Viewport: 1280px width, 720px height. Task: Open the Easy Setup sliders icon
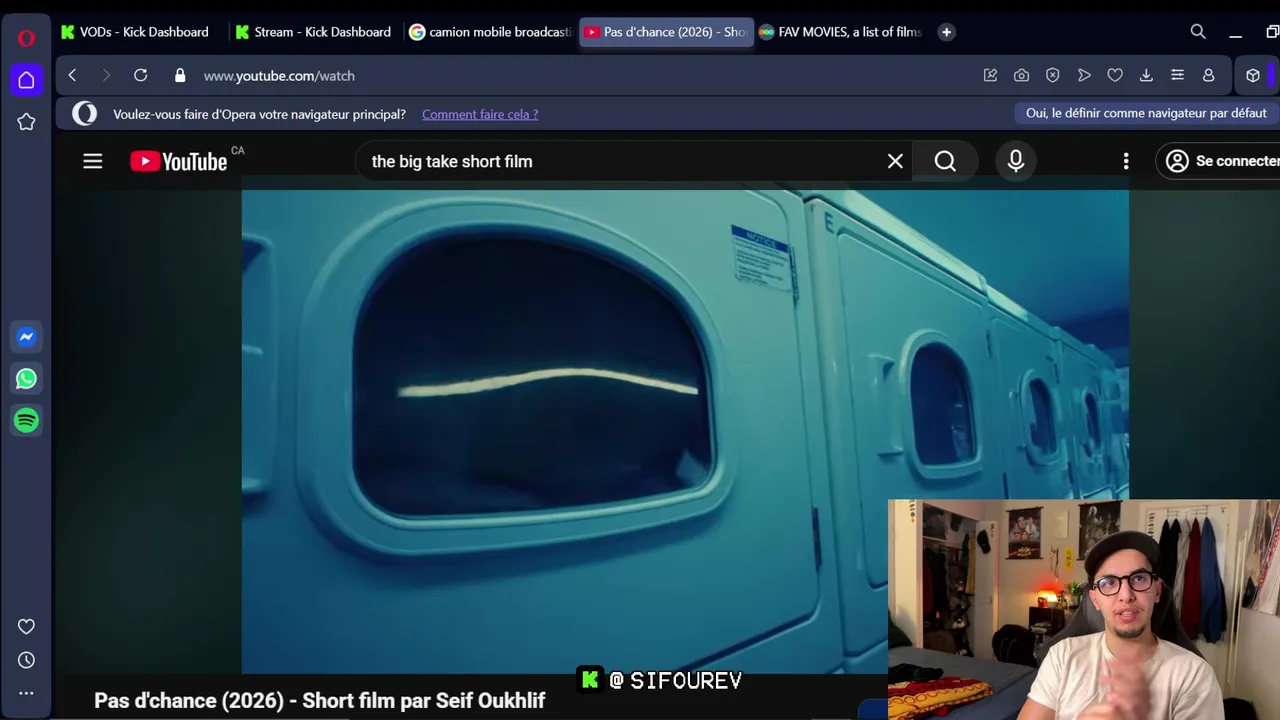tap(1177, 75)
